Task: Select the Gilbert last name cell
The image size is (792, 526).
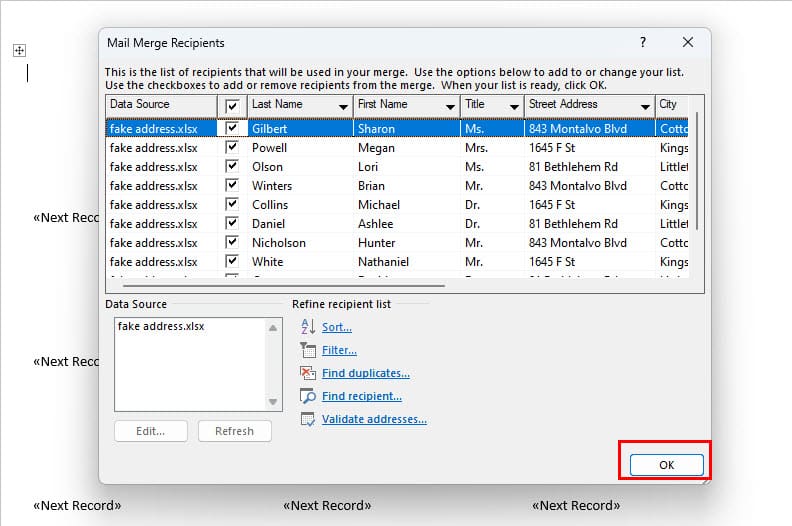Action: [300, 129]
